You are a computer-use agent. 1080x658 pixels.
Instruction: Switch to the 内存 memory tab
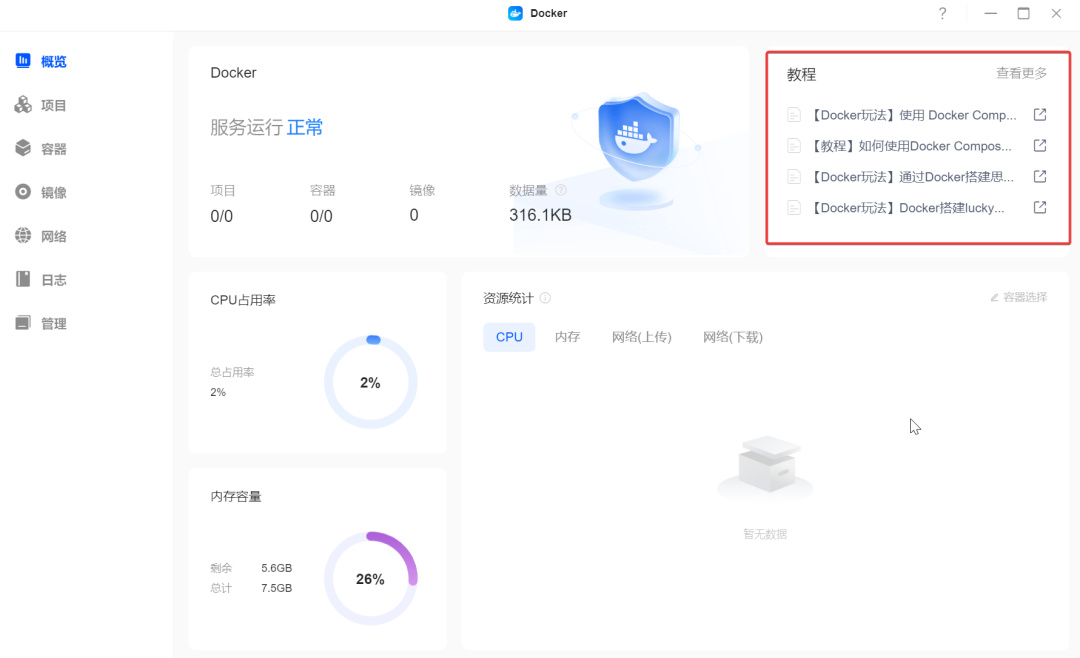[x=568, y=337]
